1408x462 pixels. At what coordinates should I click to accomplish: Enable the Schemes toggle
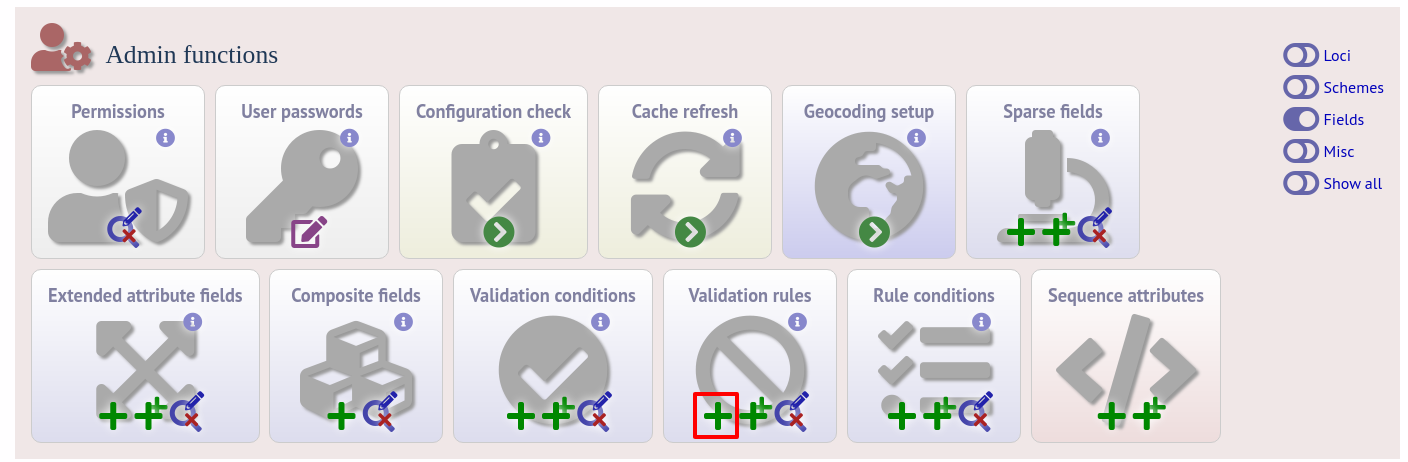pos(1301,87)
